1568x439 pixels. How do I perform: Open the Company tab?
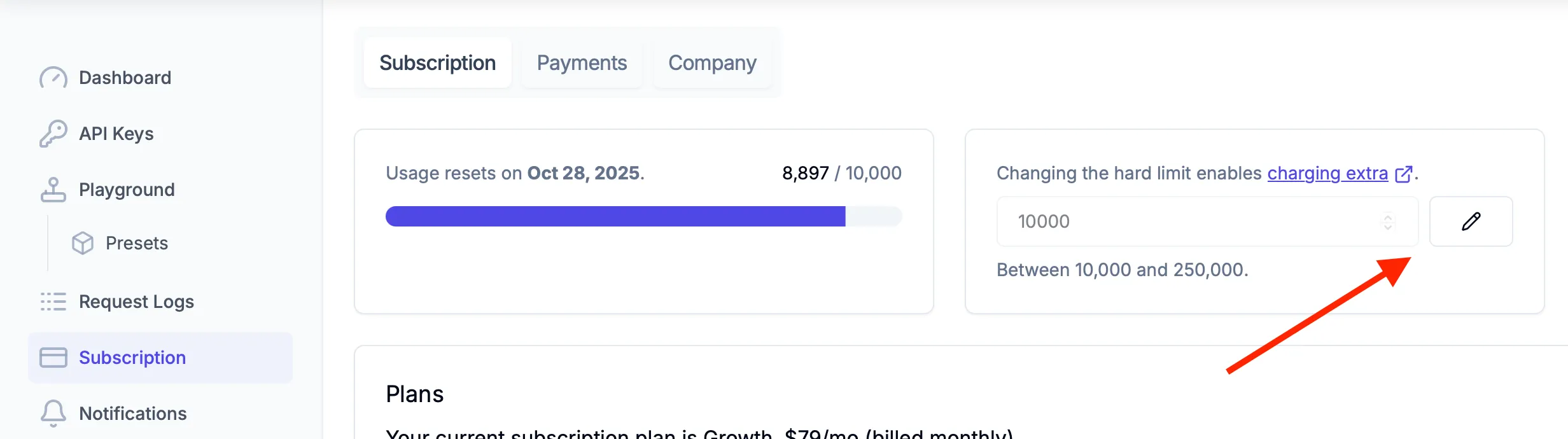coord(712,63)
